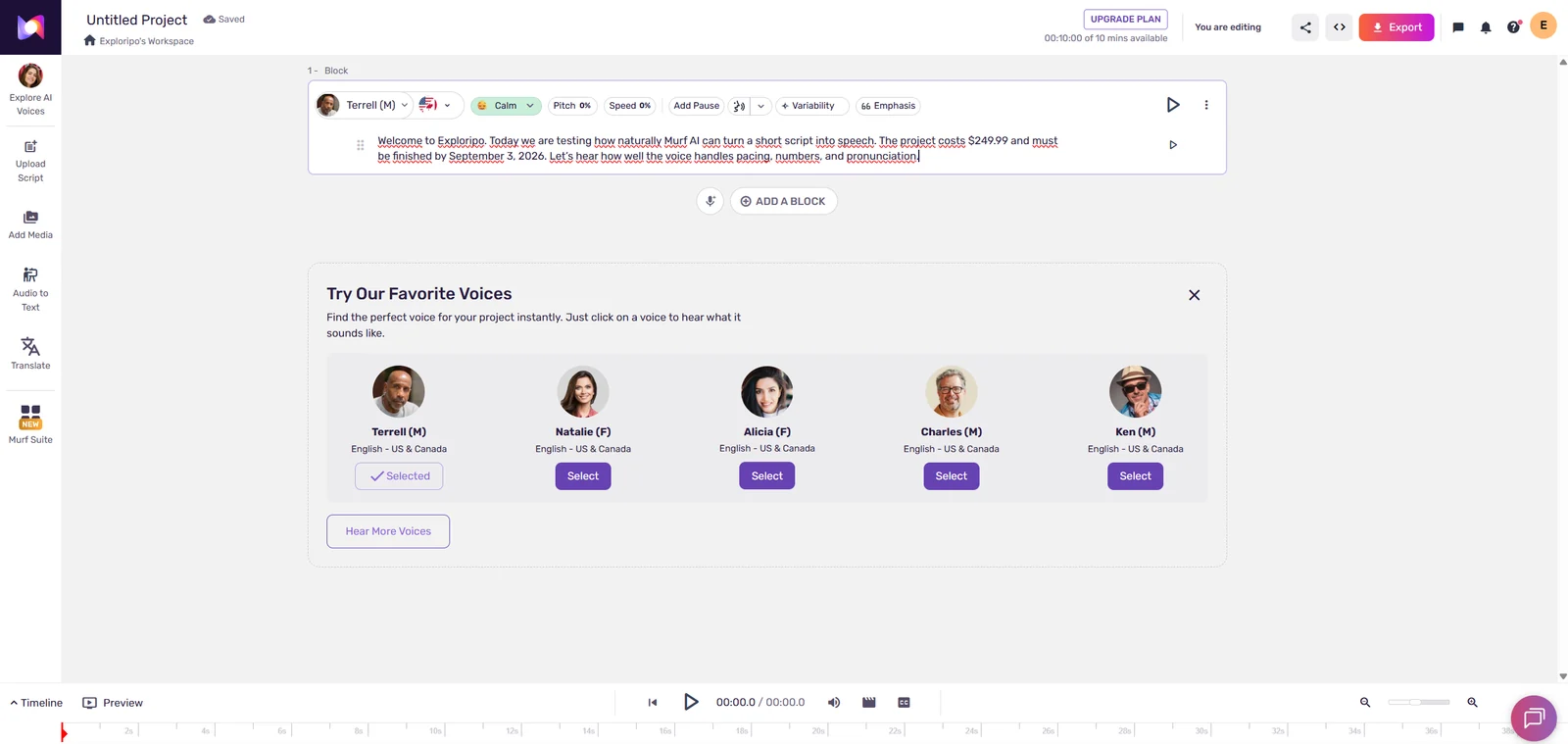Open the language flag dropdown
The width and height of the screenshot is (1568, 744).
(435, 105)
